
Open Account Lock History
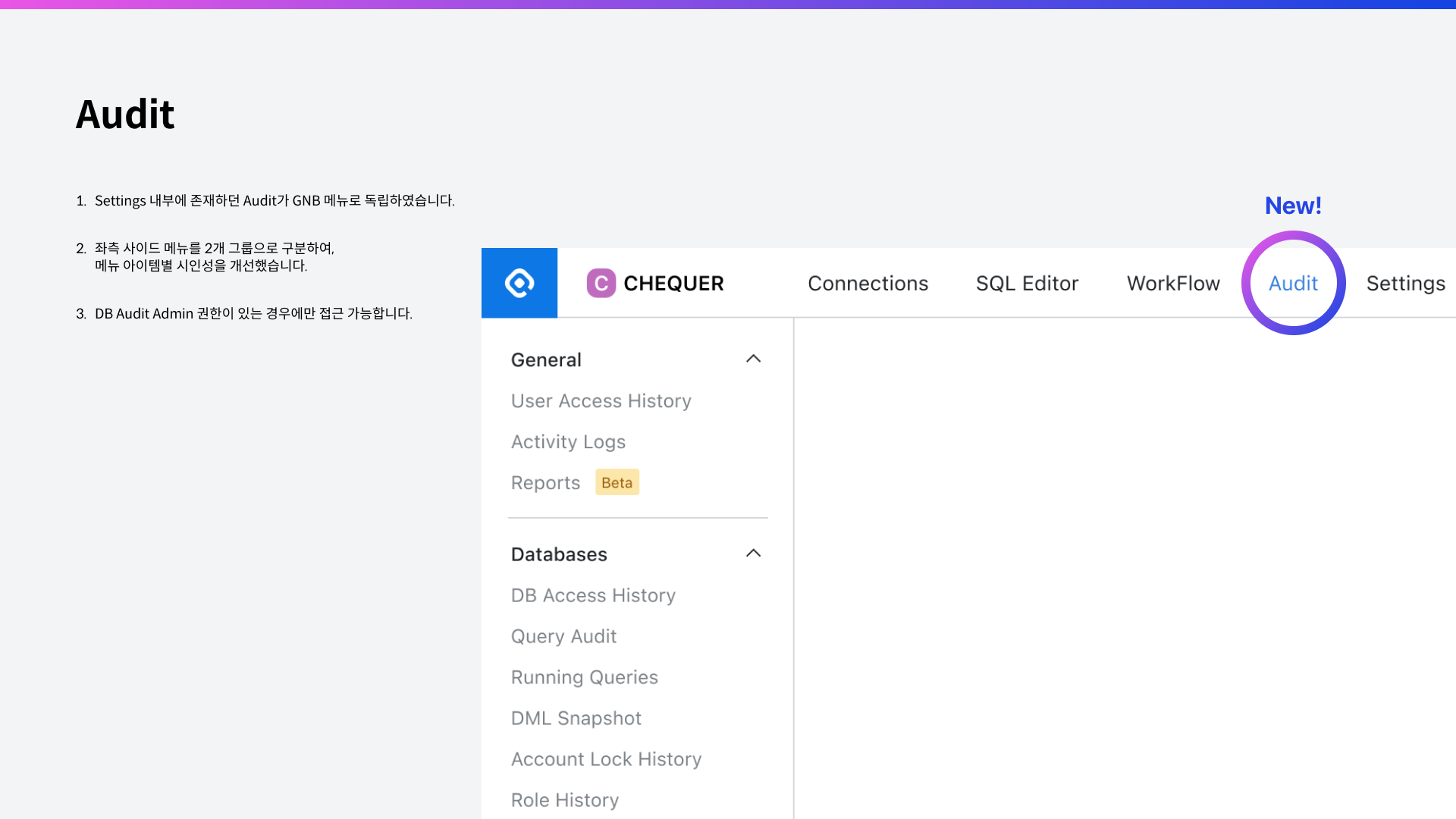coord(606,759)
